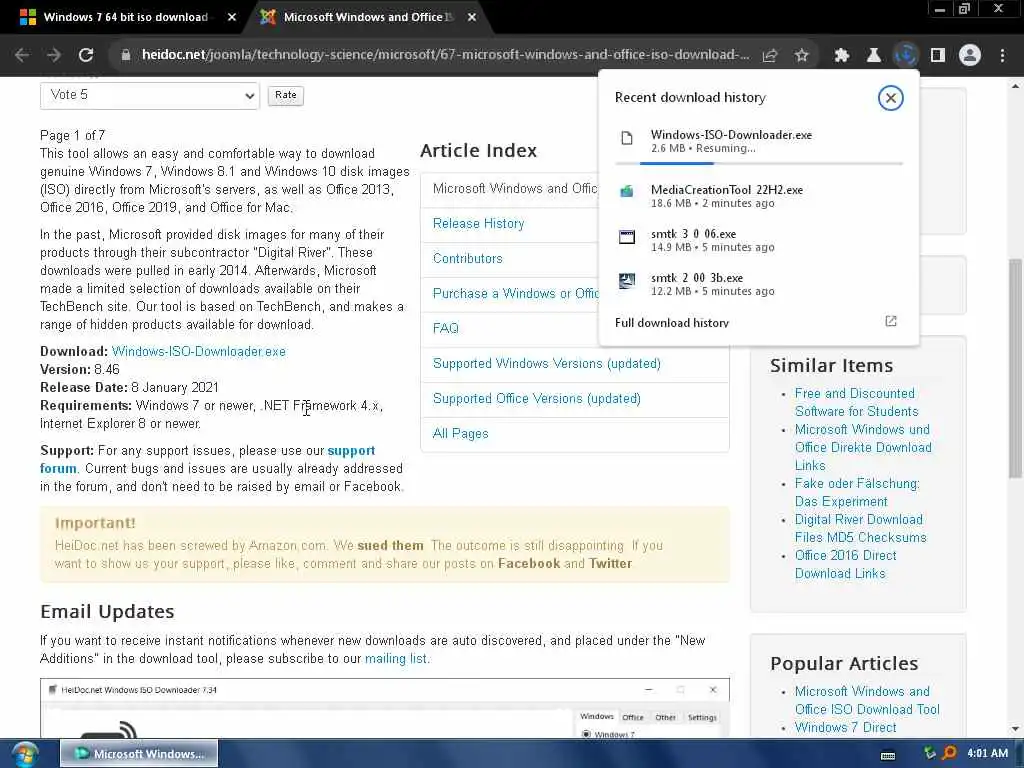The image size is (1024, 768).
Task: Open the Windows 7 Direct popular article link
Action: pyautogui.click(x=845, y=728)
